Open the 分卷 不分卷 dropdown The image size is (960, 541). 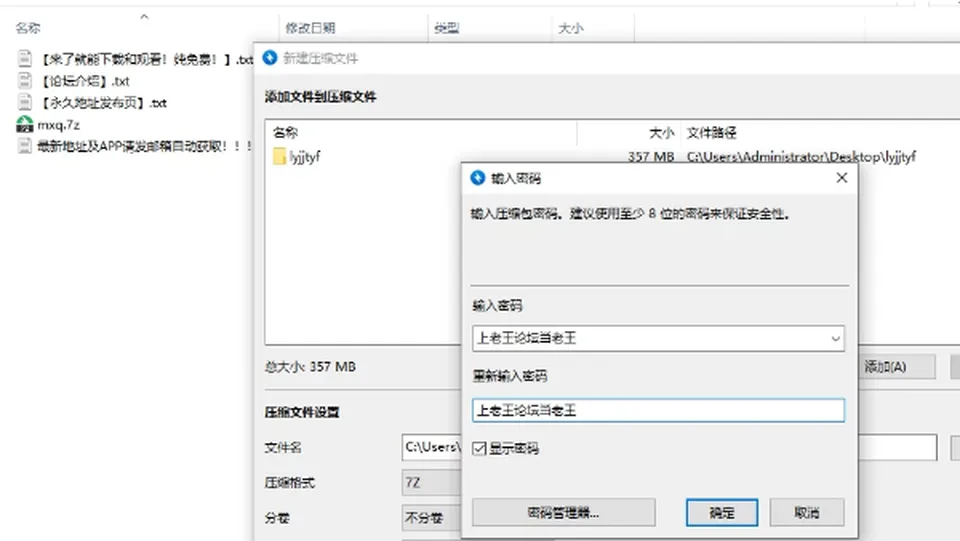point(432,518)
